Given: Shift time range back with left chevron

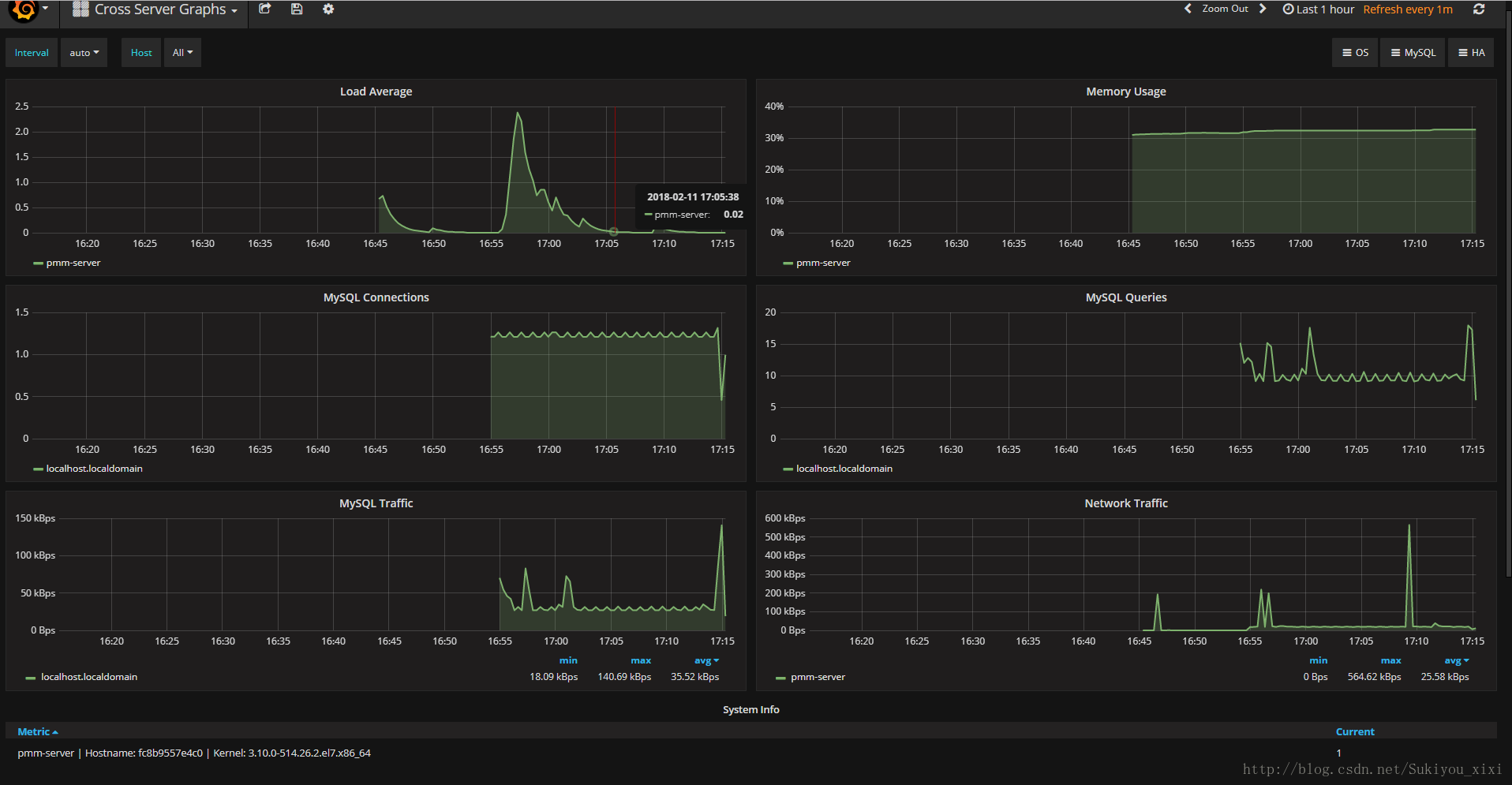Looking at the screenshot, I should [x=1188, y=9].
